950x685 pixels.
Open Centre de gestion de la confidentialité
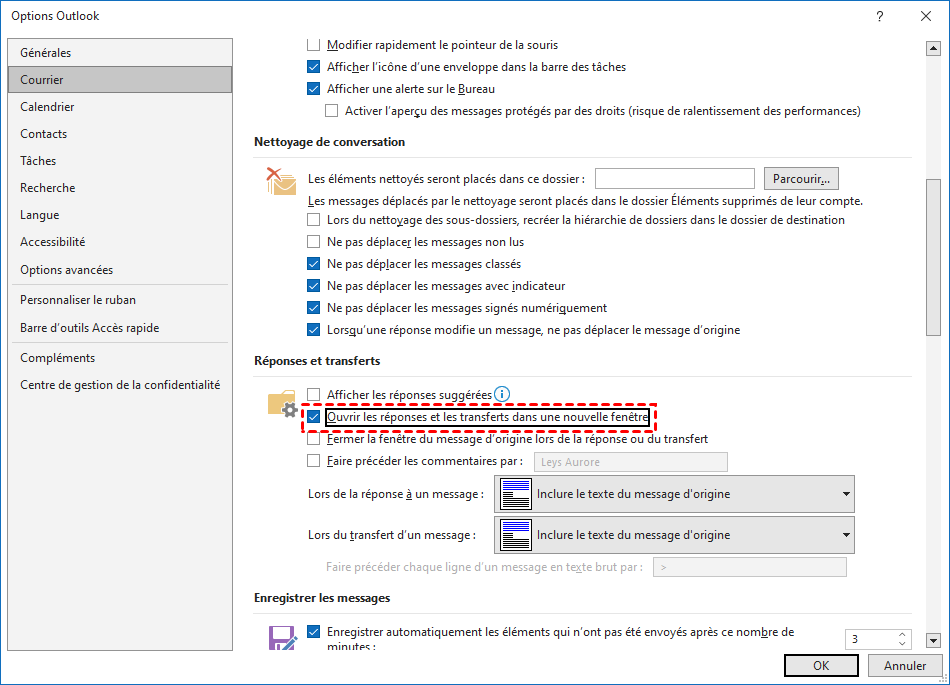[120, 385]
